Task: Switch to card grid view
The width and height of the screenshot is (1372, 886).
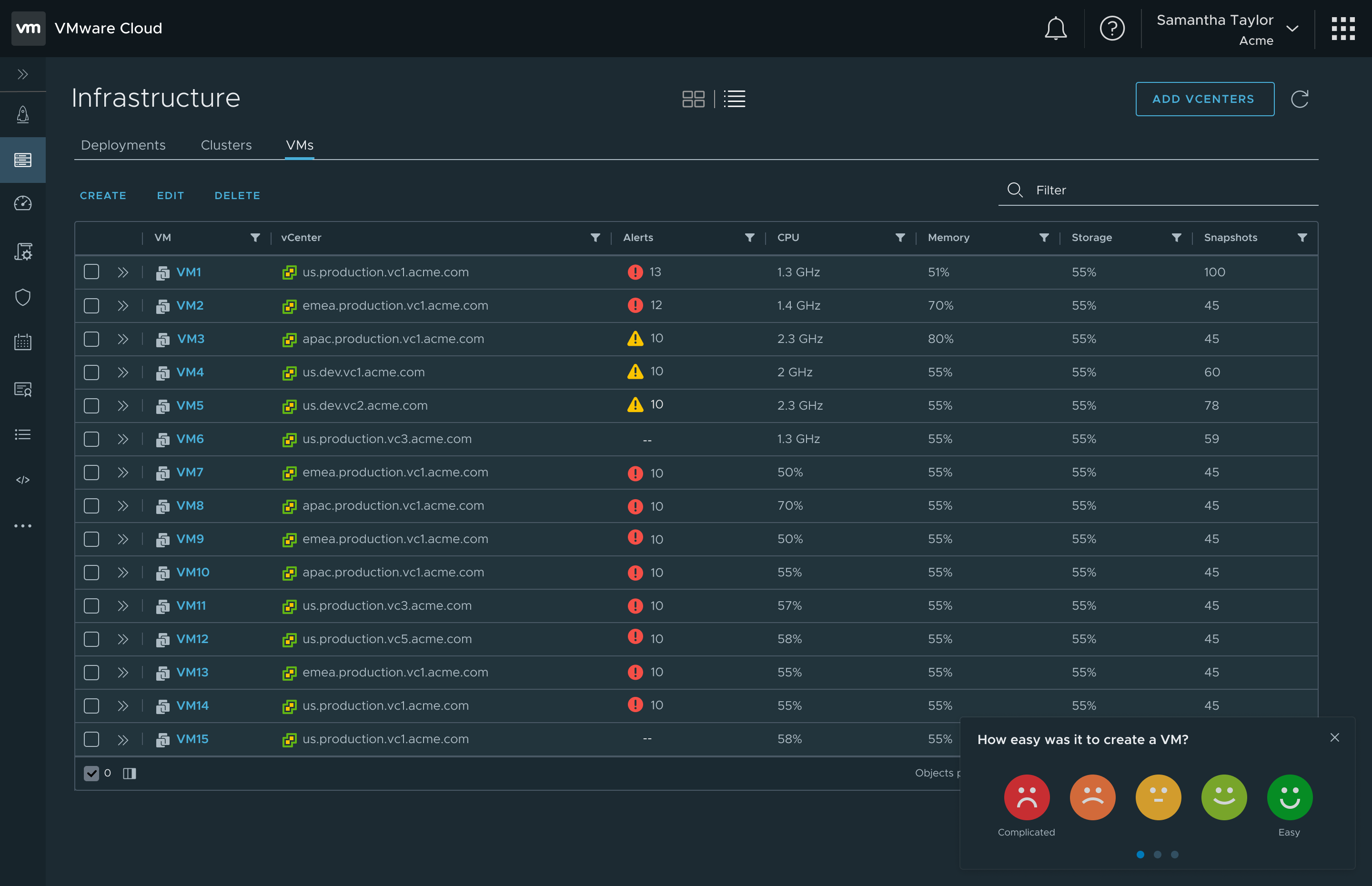Action: [x=693, y=99]
